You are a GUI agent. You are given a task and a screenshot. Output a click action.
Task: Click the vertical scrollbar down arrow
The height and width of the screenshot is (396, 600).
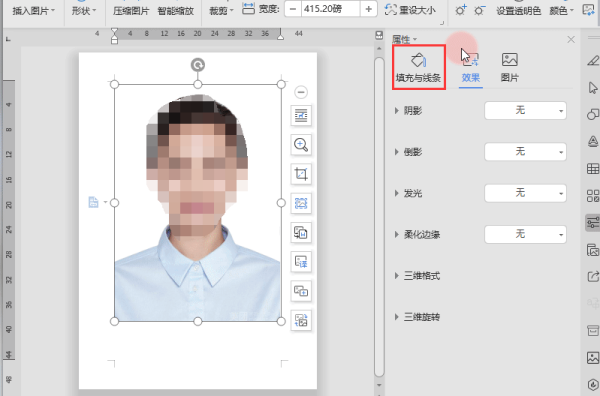pos(379,385)
